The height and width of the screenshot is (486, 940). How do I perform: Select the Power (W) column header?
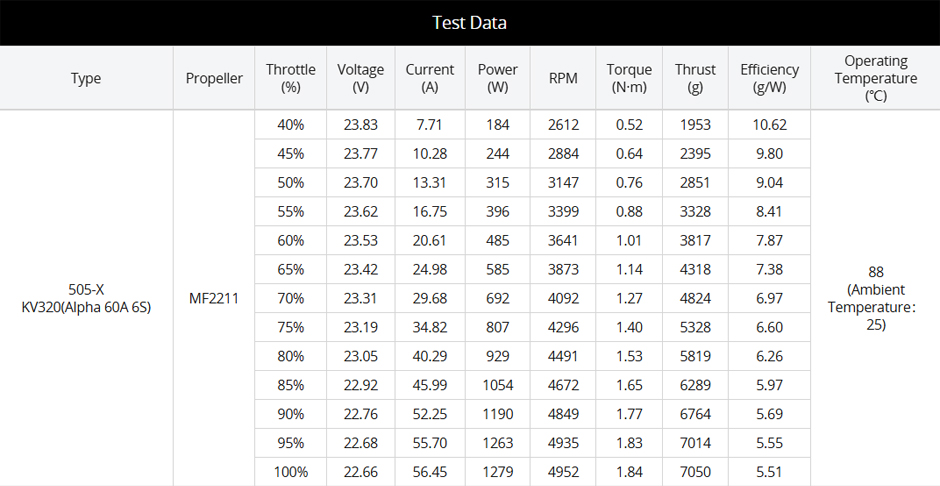(497, 78)
